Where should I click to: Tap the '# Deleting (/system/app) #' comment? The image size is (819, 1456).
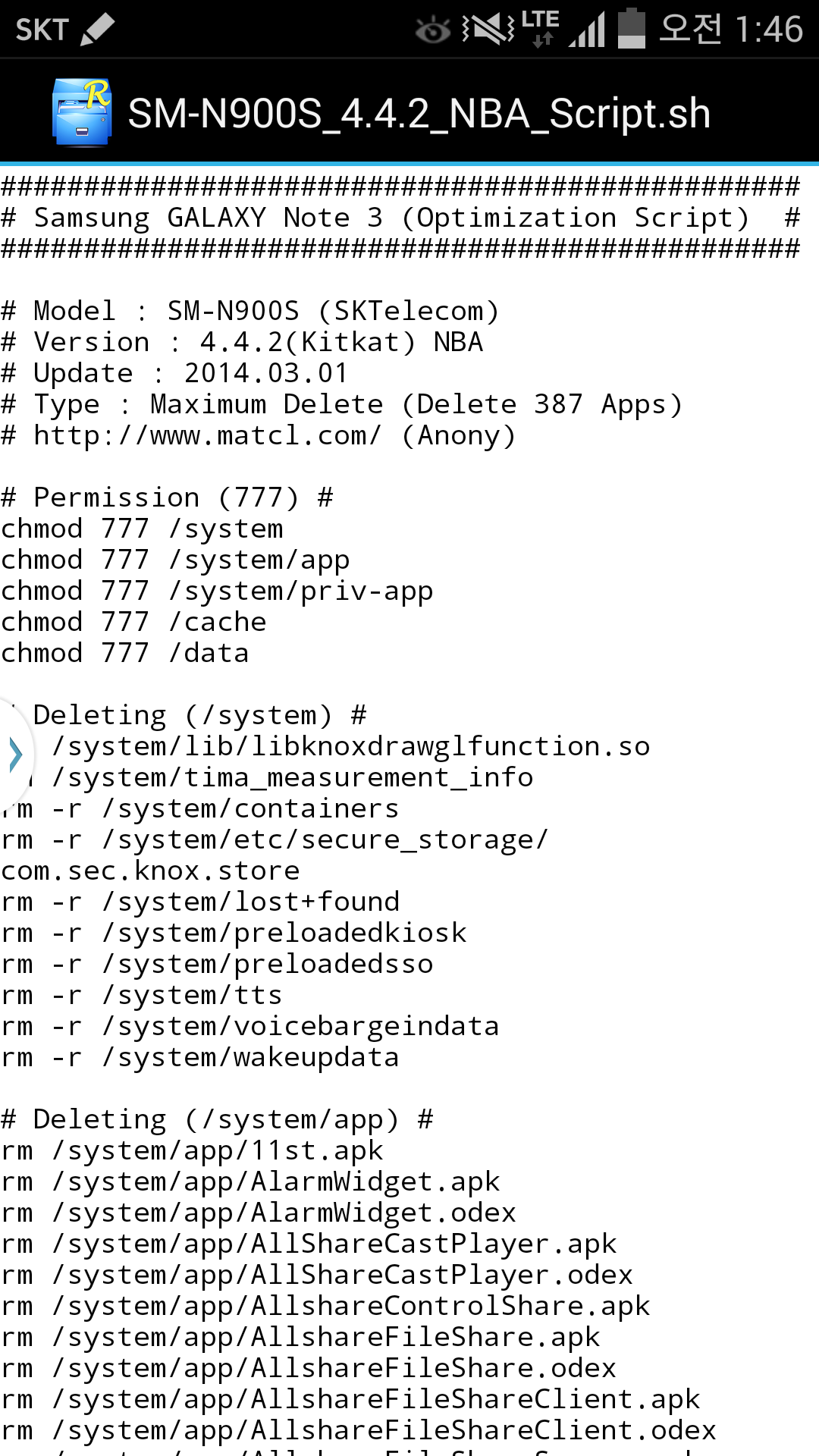[x=217, y=1119]
